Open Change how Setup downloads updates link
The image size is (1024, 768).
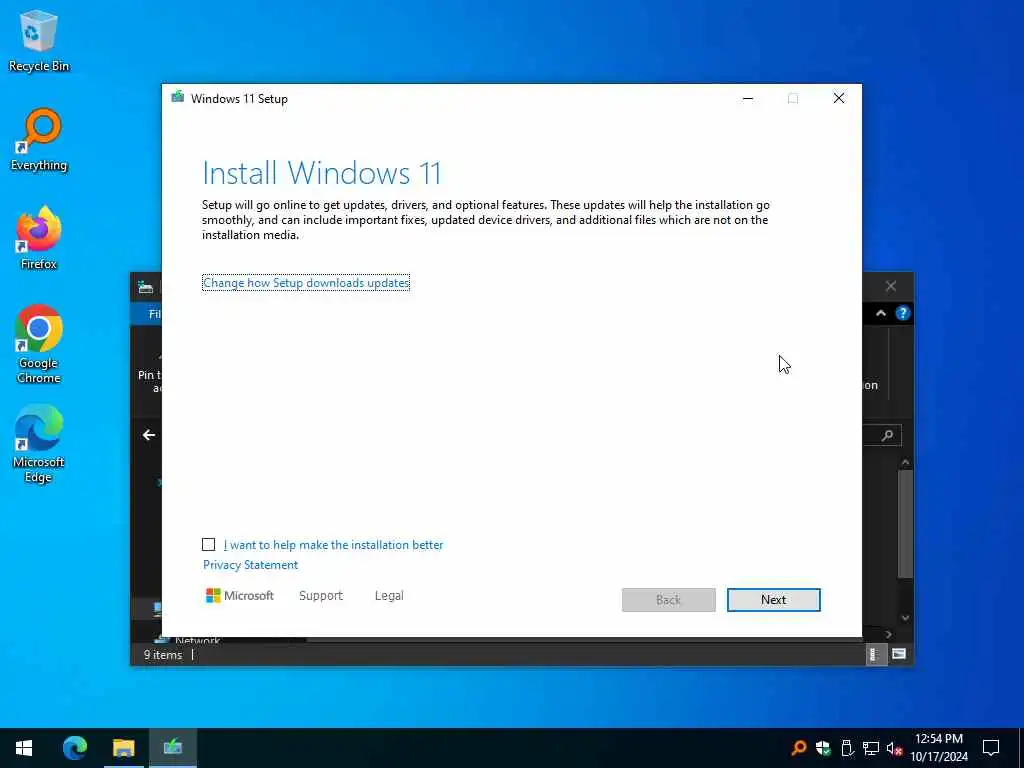point(306,283)
